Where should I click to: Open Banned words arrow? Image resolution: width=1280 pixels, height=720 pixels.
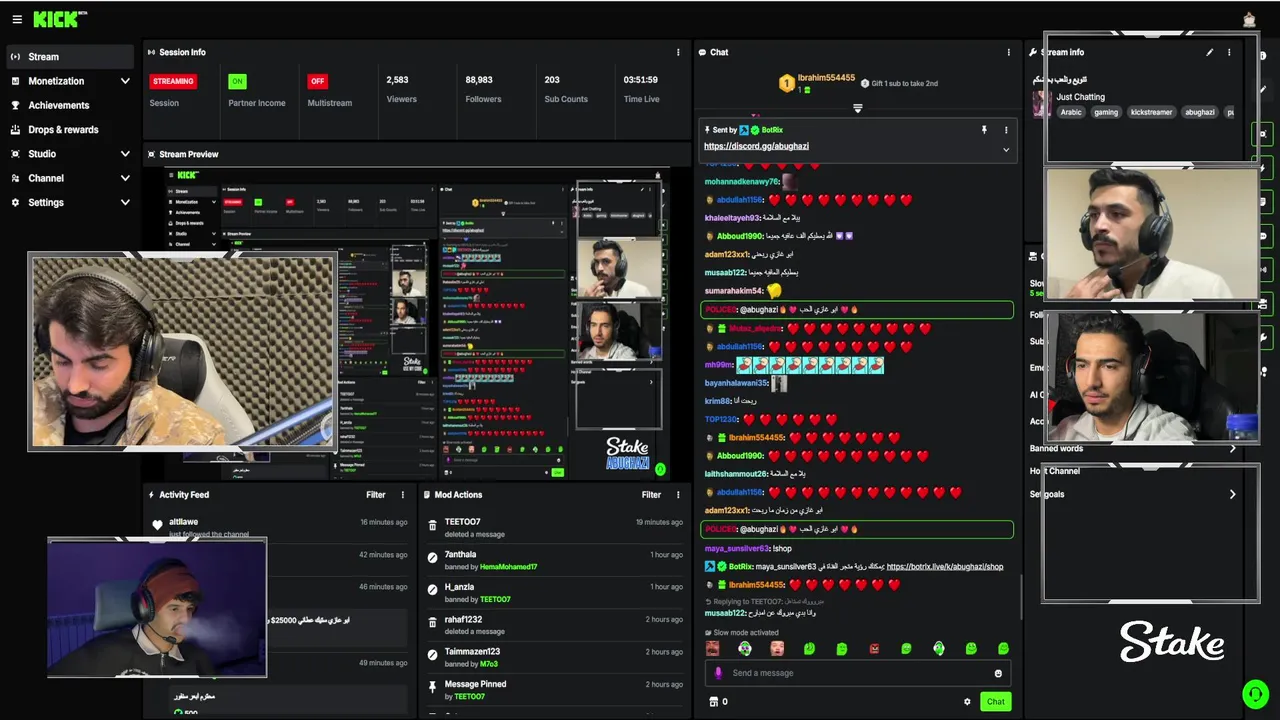[1232, 448]
